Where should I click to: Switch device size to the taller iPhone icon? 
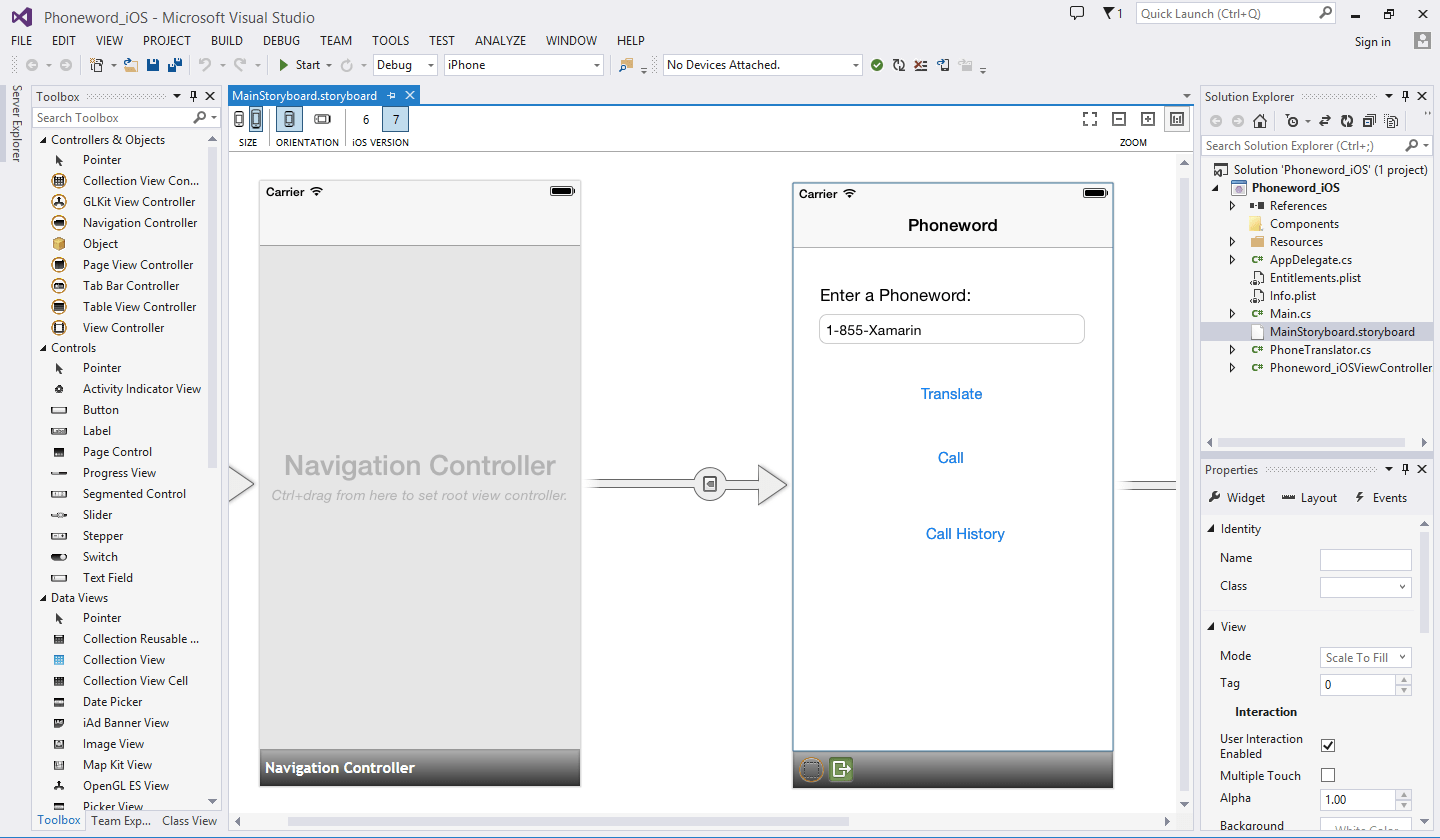point(256,118)
